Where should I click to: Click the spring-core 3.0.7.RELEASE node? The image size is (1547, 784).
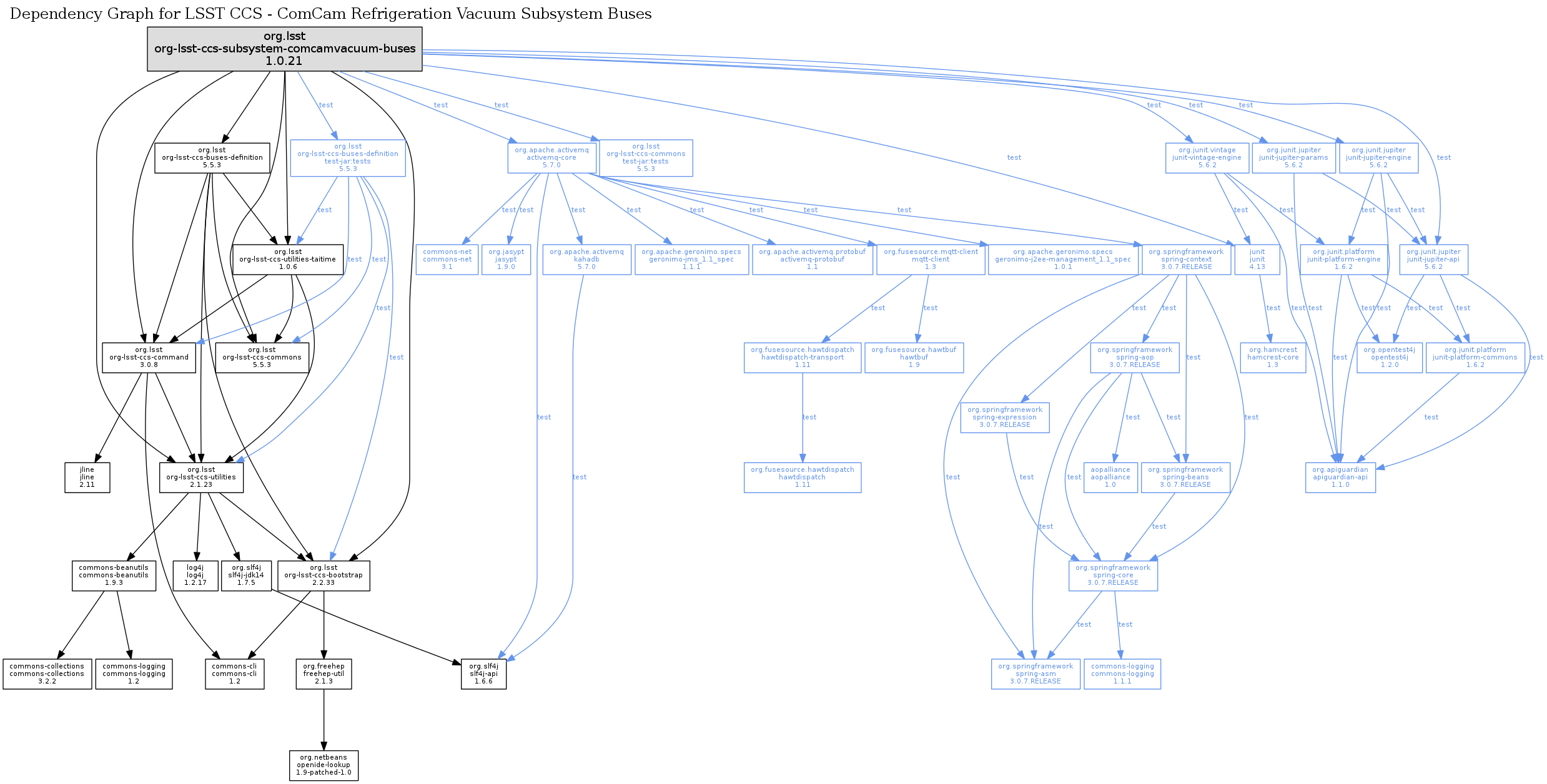click(x=1113, y=576)
